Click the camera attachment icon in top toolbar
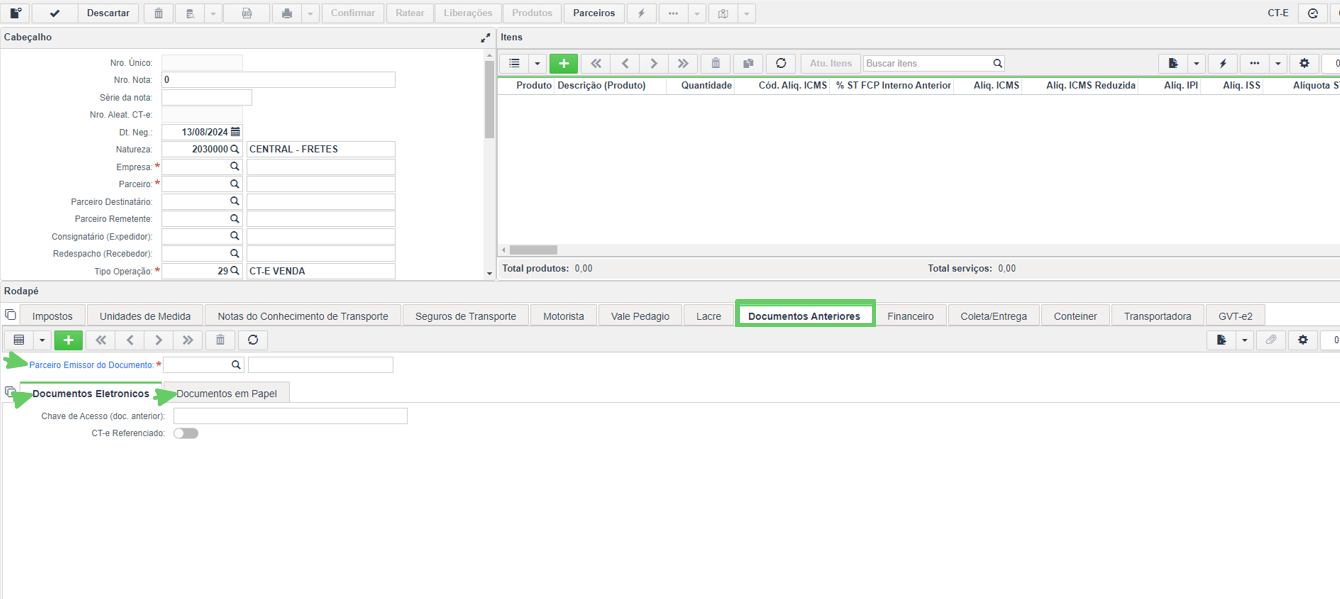The width and height of the screenshot is (1340, 599). 723,13
